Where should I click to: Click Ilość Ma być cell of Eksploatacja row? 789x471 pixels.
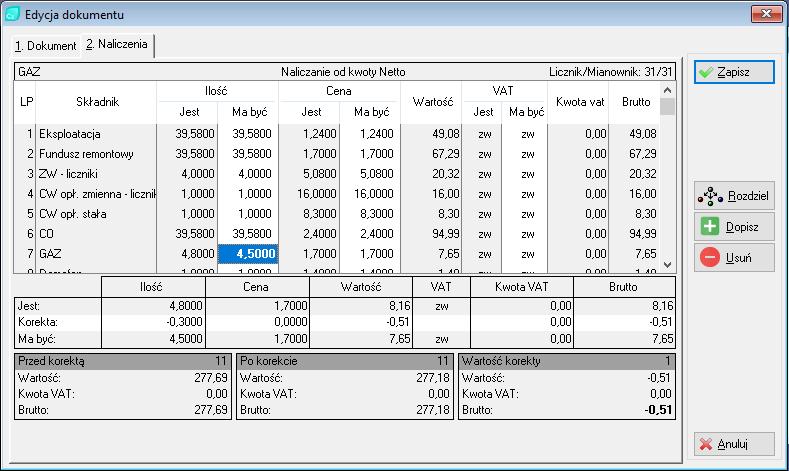tap(248, 134)
